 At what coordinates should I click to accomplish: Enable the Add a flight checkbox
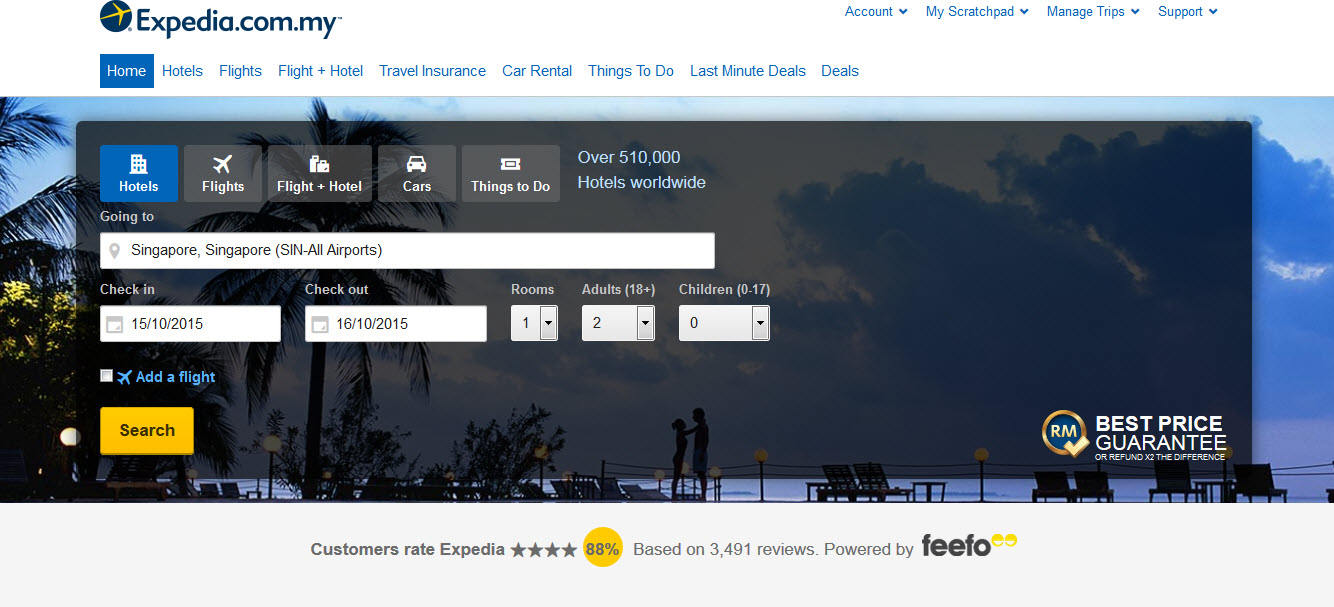[107, 376]
